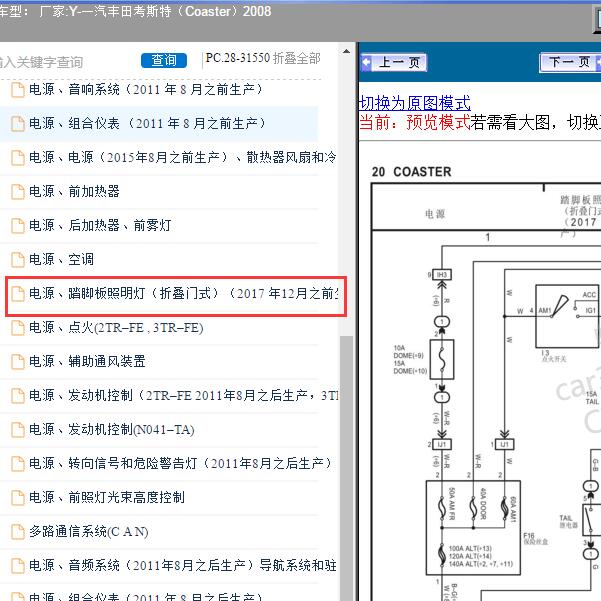Click the 20 COASTER diagram title
Screen dimensions: 601x601
click(x=411, y=172)
